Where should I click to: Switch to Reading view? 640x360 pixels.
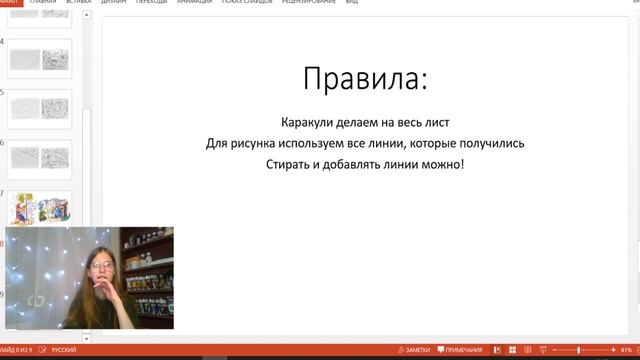coord(527,350)
